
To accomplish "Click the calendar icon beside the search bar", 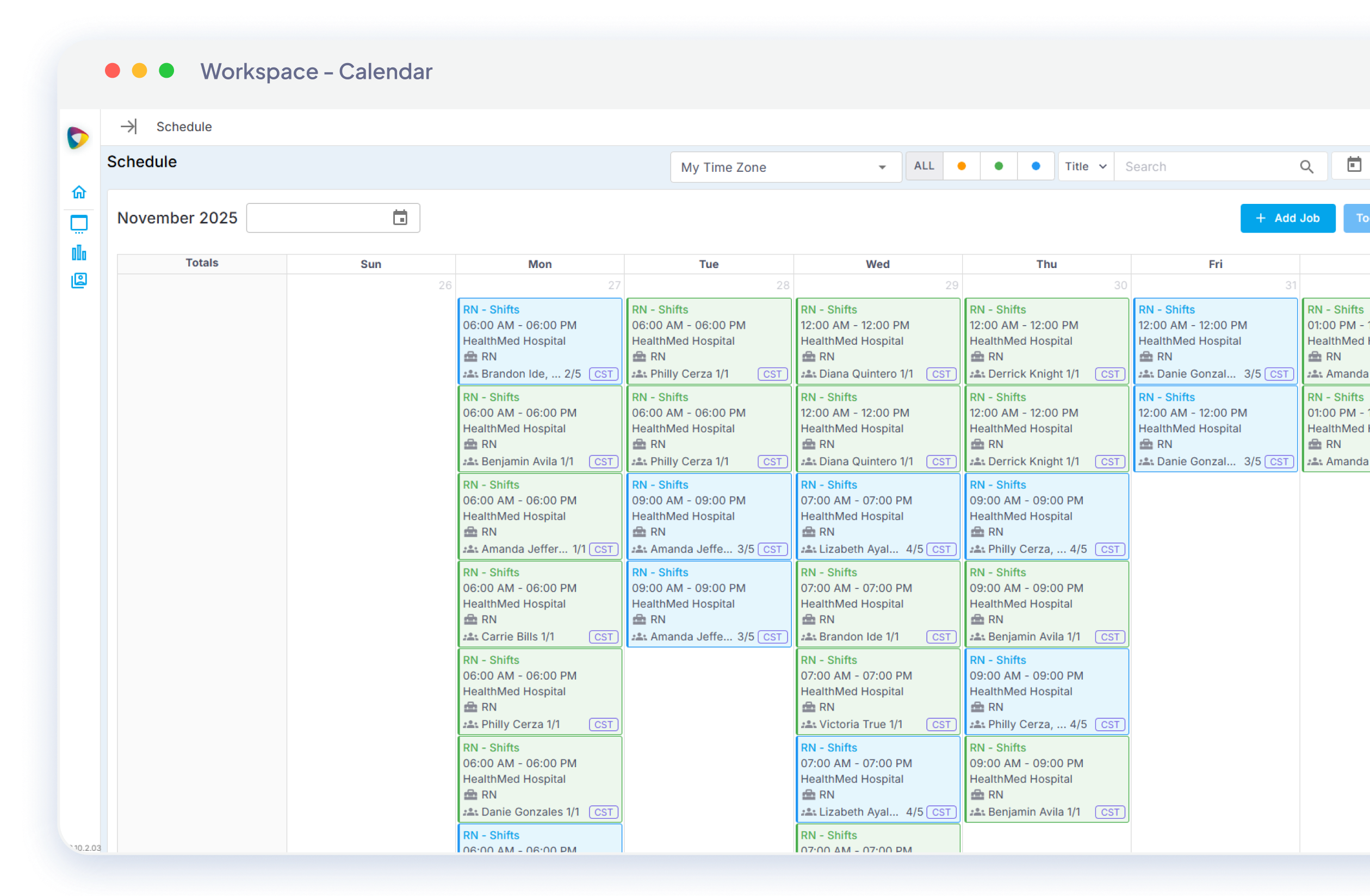I will pos(1354,165).
